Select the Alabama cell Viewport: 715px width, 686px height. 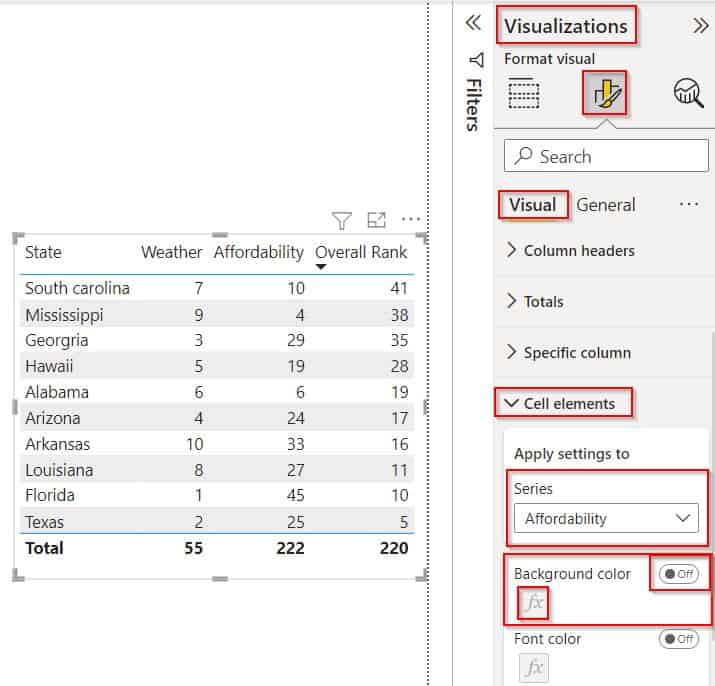coord(57,392)
